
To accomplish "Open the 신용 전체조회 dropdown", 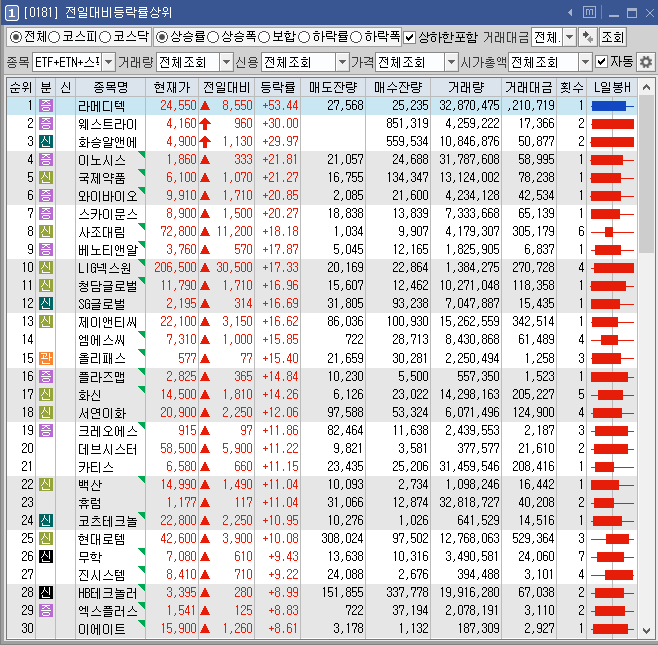I will 342,62.
